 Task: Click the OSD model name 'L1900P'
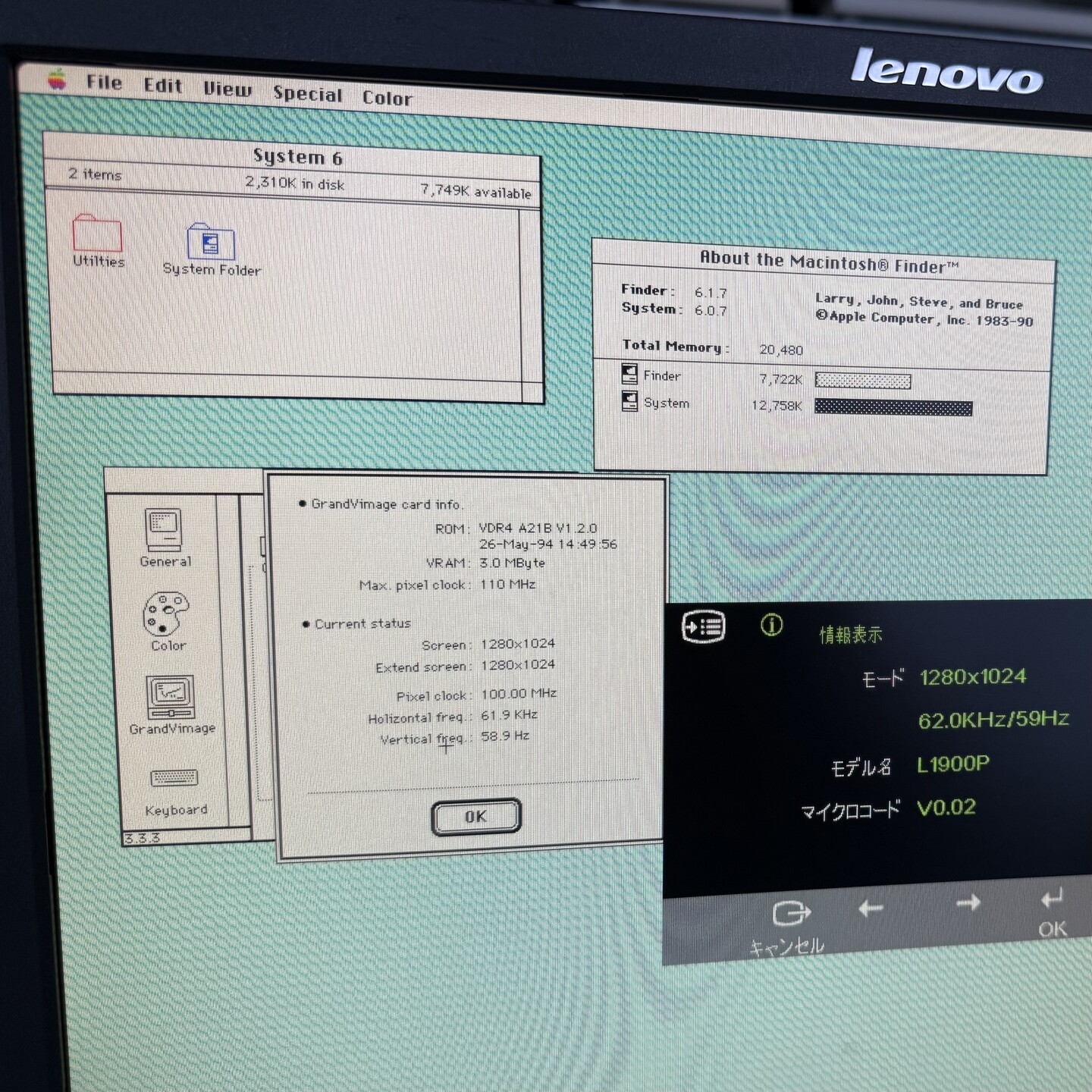tap(953, 764)
